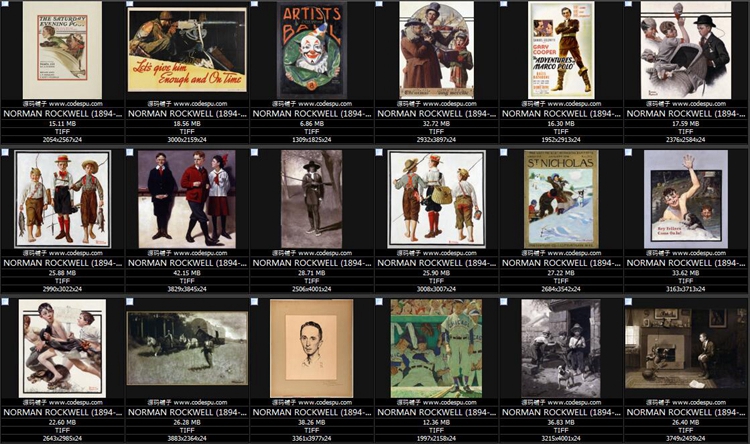Click the '26.28 MB' file size text

187,422
